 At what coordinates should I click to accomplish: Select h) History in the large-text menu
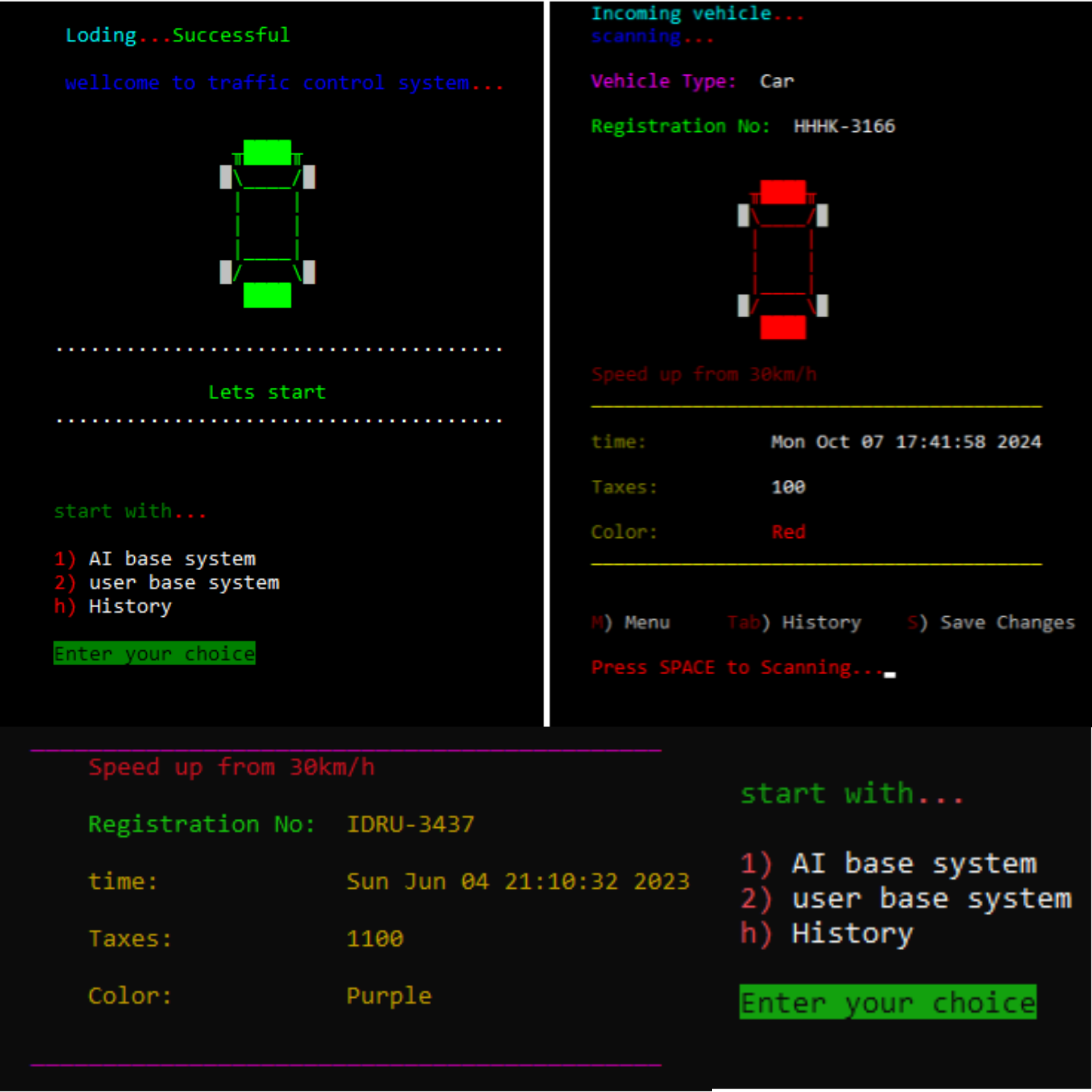(x=827, y=934)
